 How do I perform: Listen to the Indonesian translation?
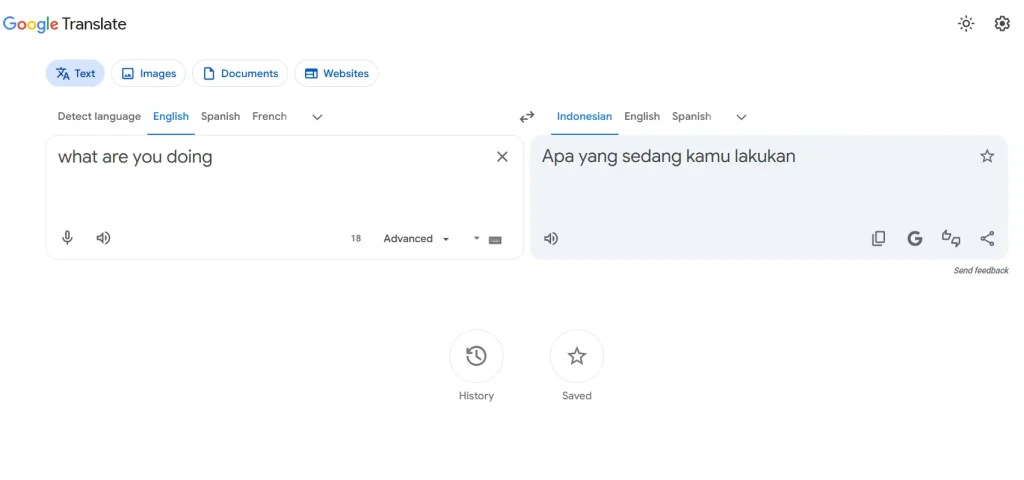[x=551, y=238]
